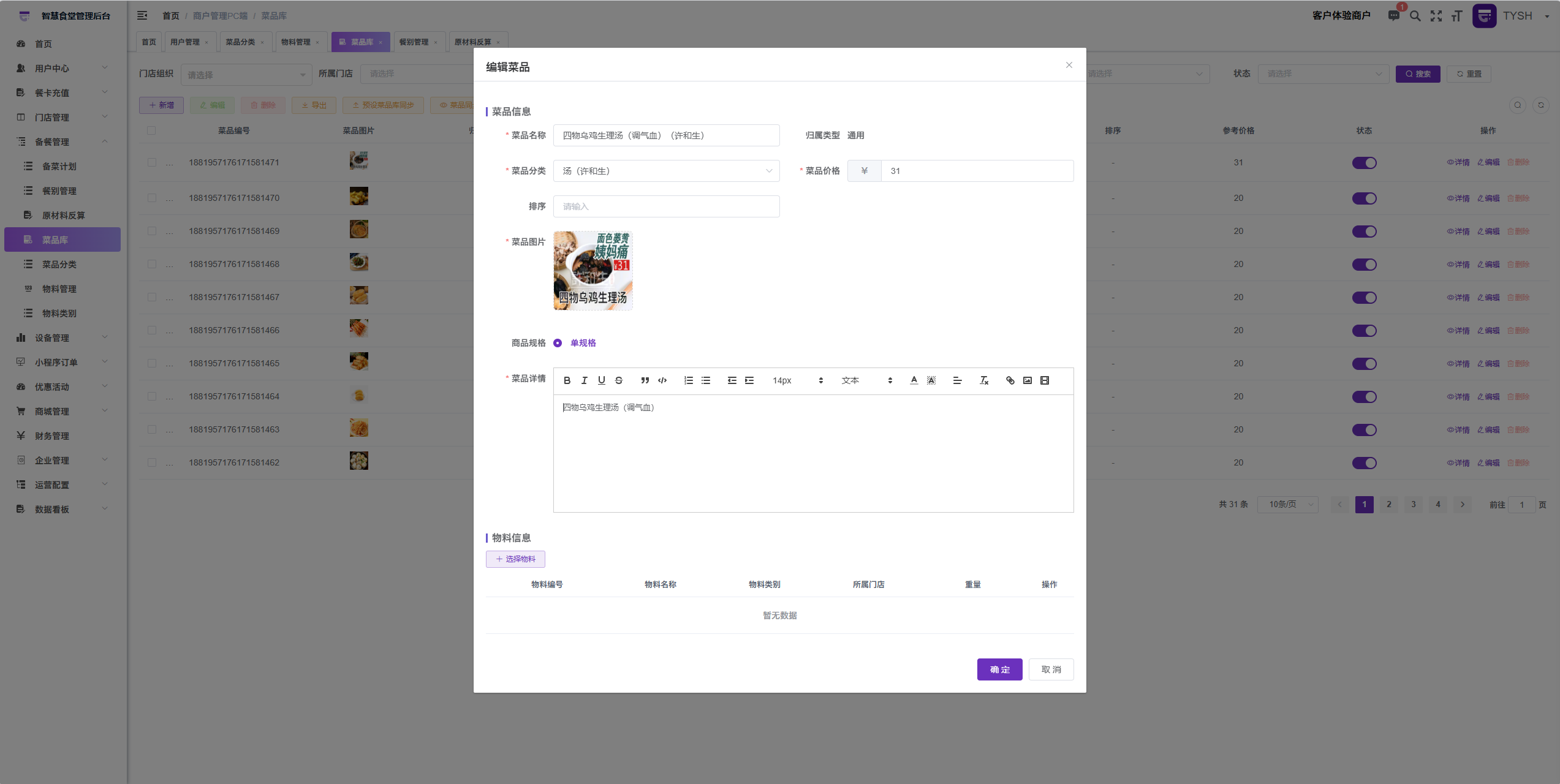Open the 菜品分类 dropdown
1560x784 pixels.
click(666, 171)
